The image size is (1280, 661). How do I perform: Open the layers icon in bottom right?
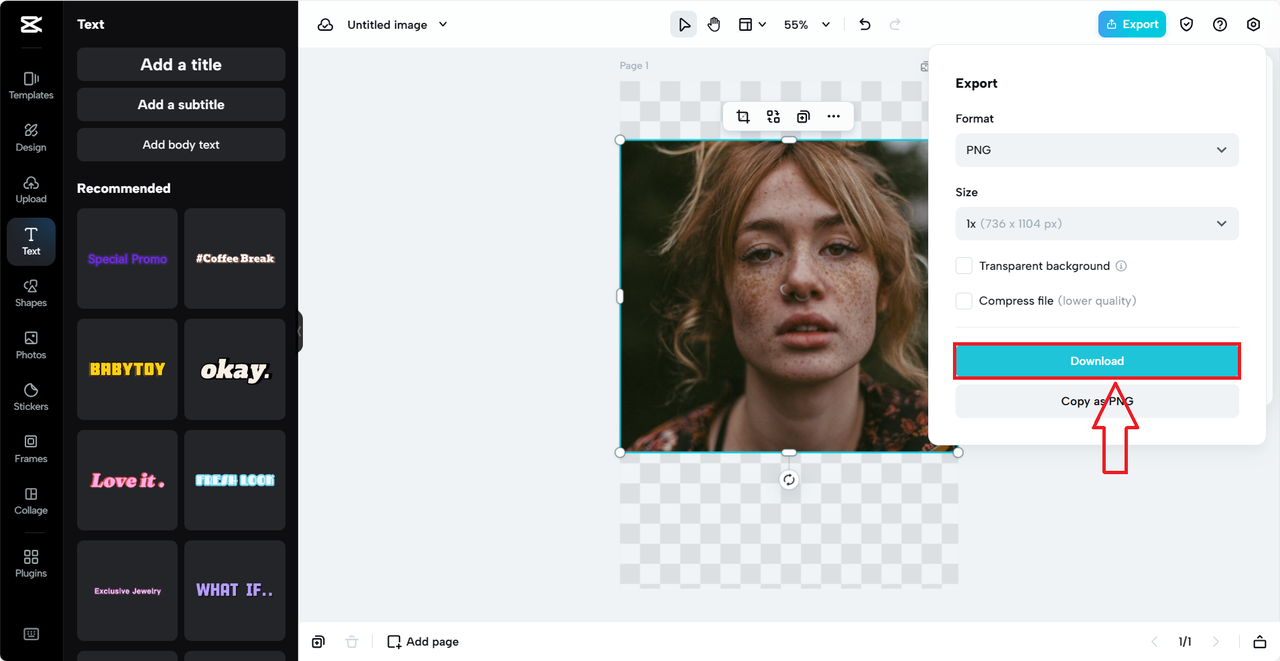point(1259,642)
